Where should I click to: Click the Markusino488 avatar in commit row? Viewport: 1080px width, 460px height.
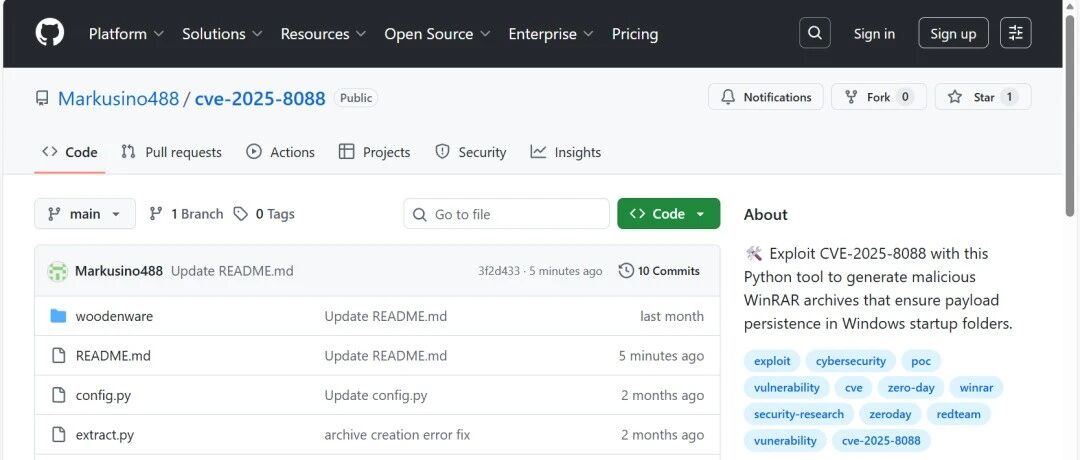pos(57,271)
